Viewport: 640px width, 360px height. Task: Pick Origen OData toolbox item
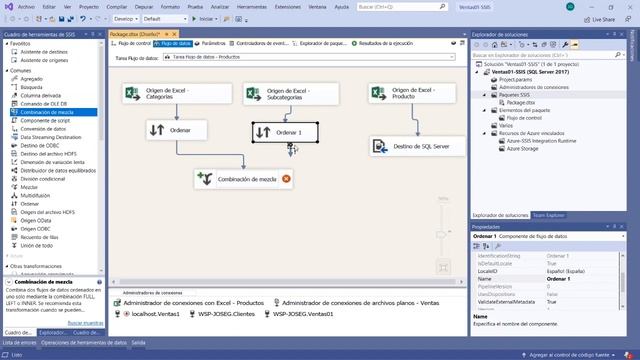click(36, 220)
